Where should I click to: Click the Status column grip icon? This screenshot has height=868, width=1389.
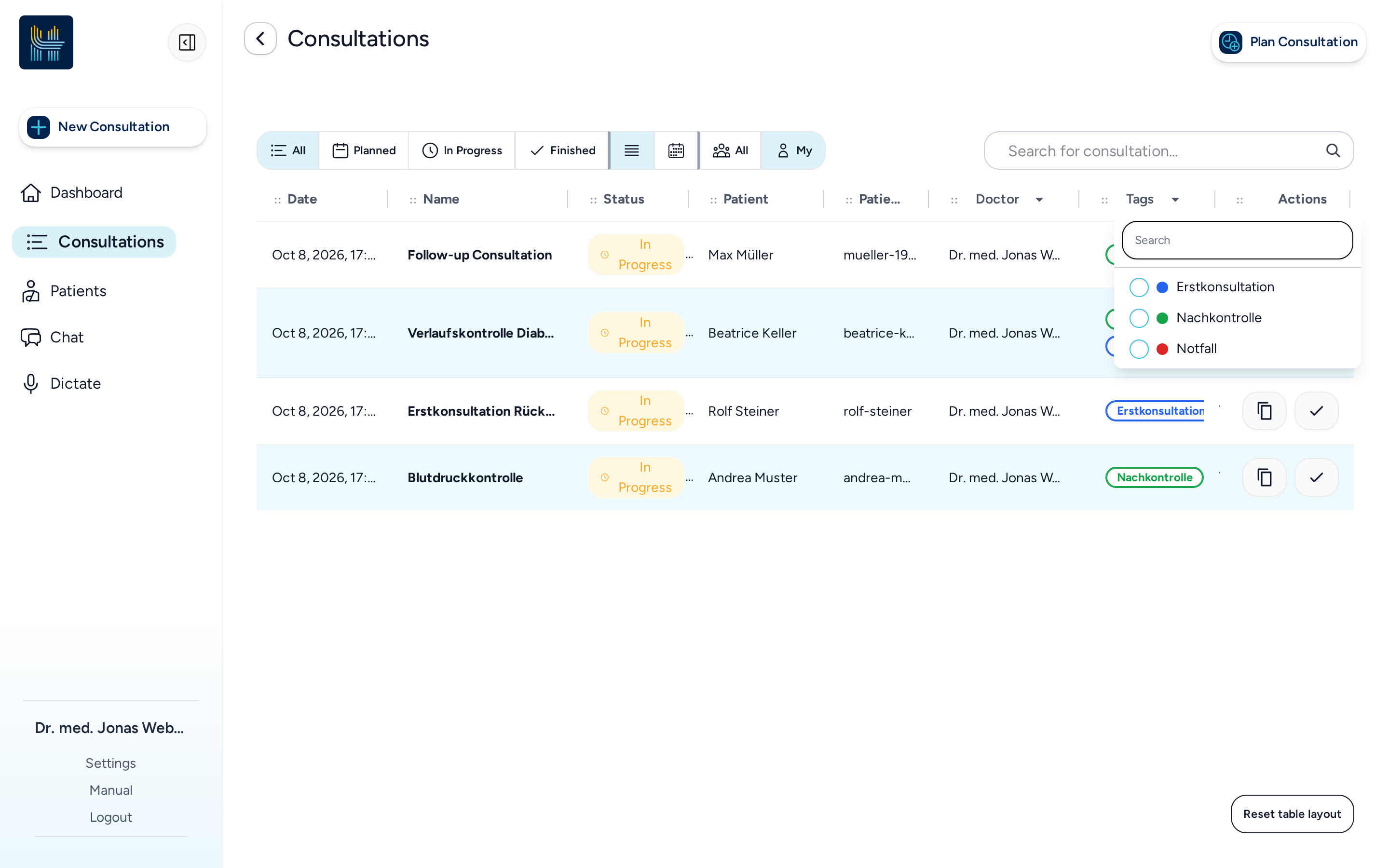593,200
